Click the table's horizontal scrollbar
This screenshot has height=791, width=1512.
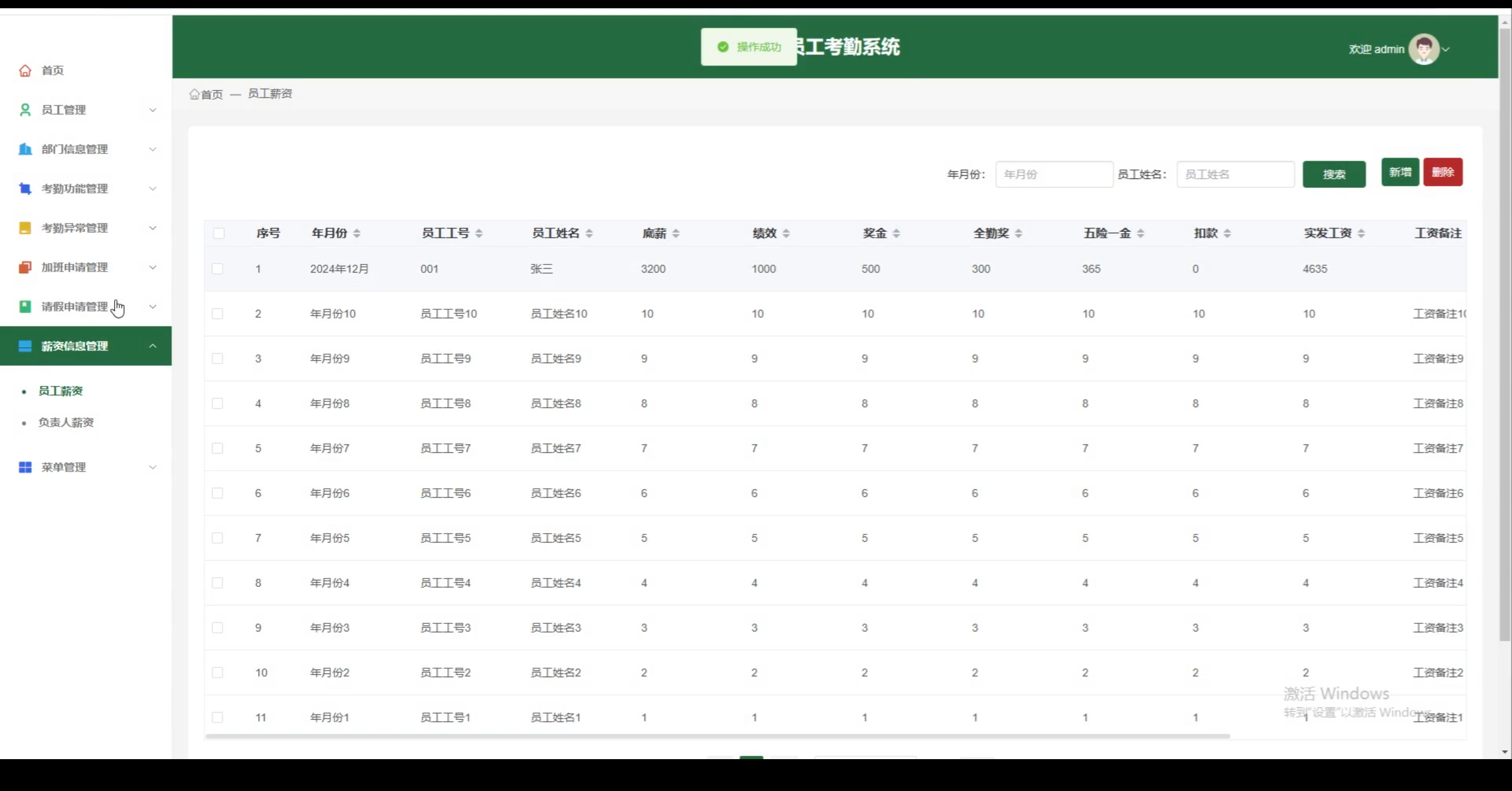tap(717, 736)
